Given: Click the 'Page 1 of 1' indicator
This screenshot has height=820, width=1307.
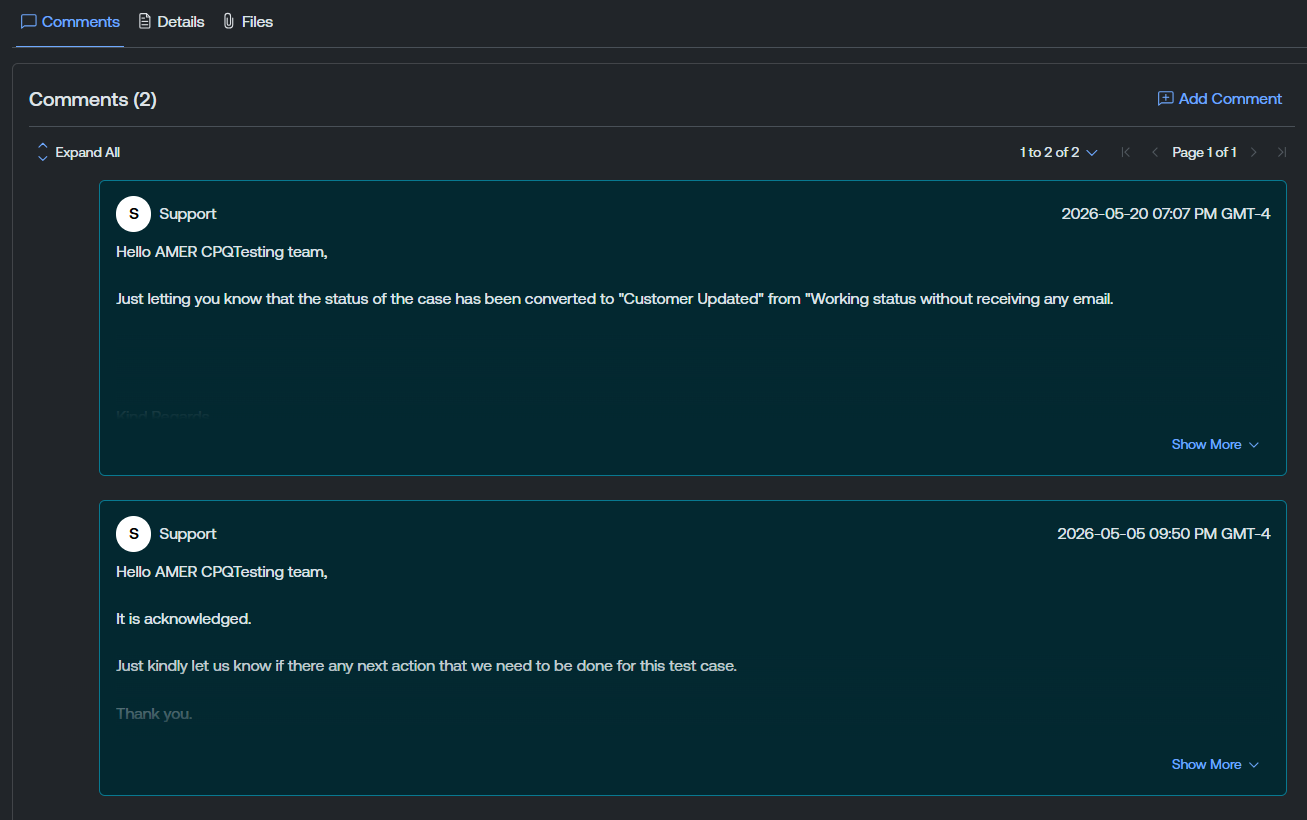Looking at the screenshot, I should (1204, 152).
